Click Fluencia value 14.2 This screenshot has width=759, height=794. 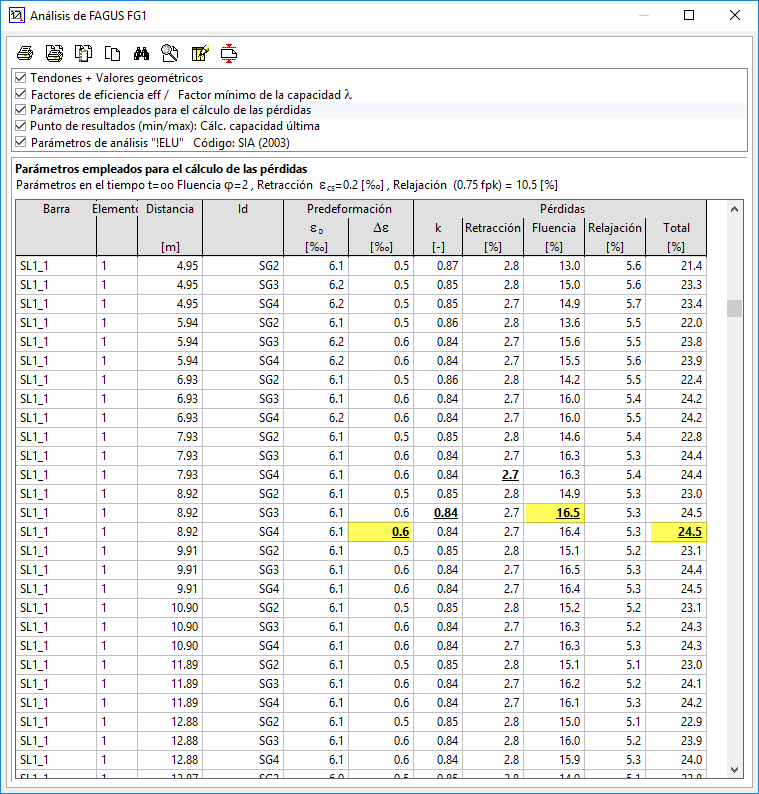(x=570, y=380)
